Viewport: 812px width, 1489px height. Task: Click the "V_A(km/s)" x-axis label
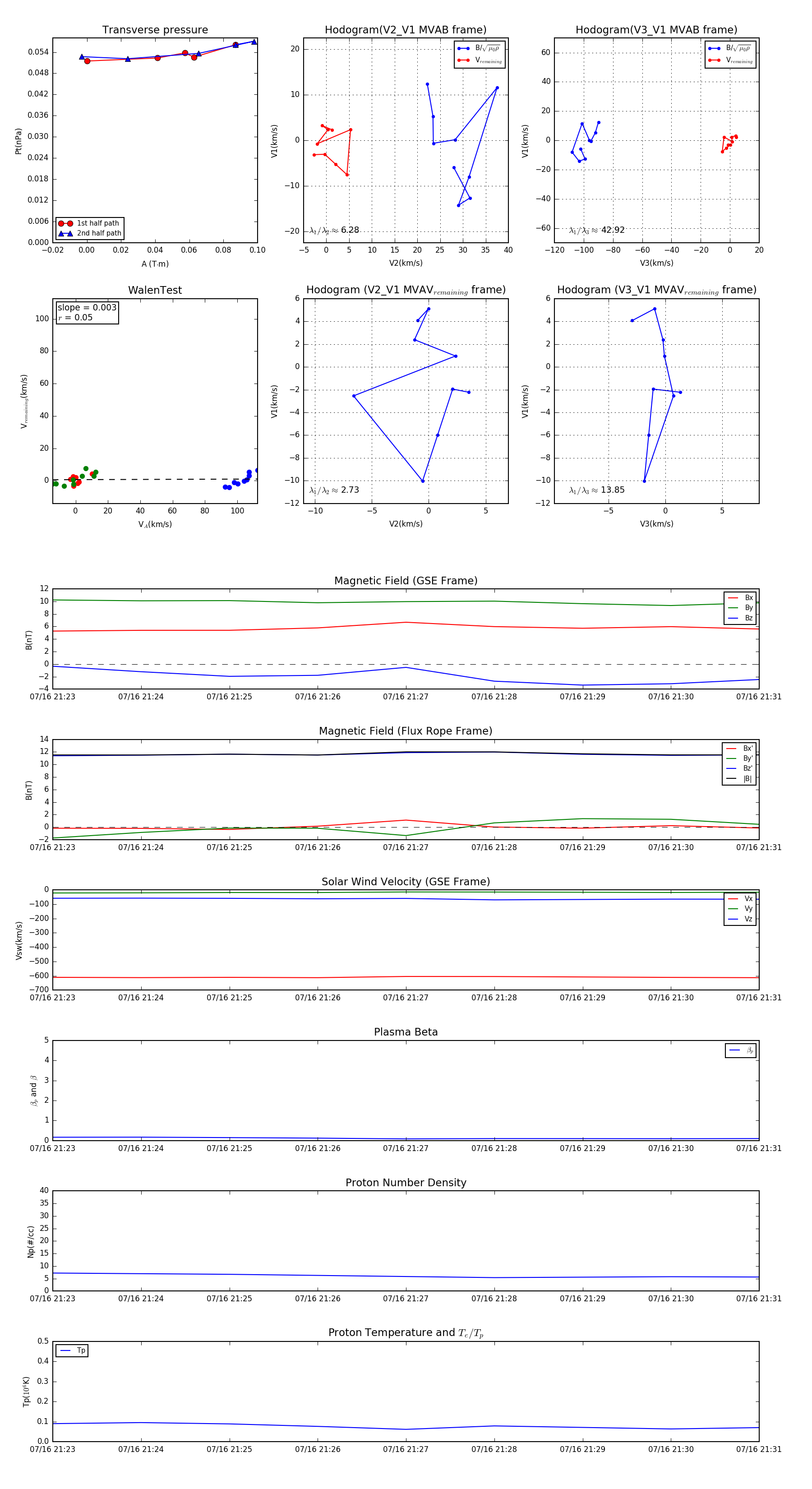click(155, 524)
